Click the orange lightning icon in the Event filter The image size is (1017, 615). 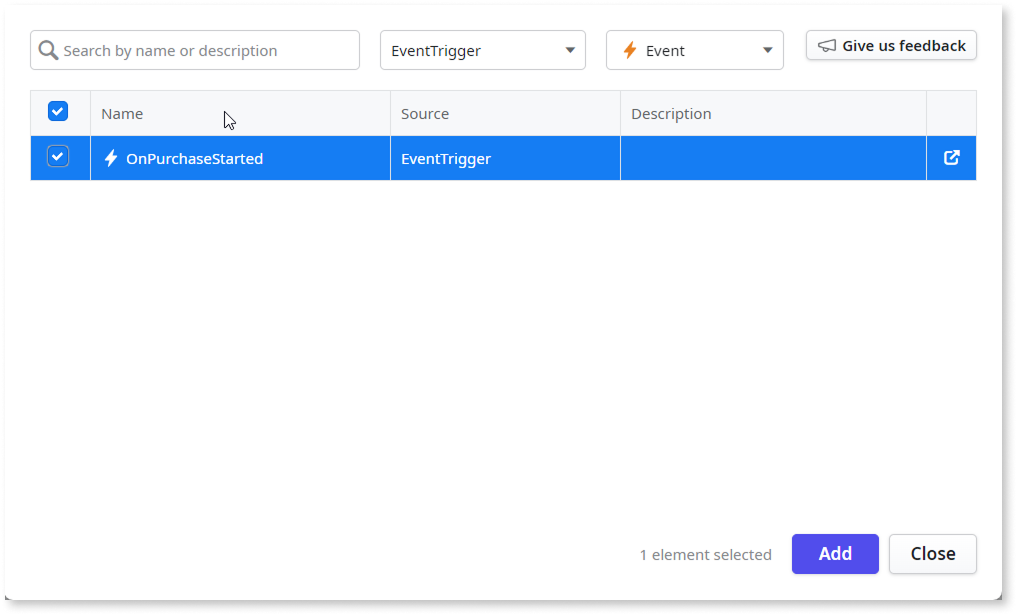pyautogui.click(x=629, y=49)
